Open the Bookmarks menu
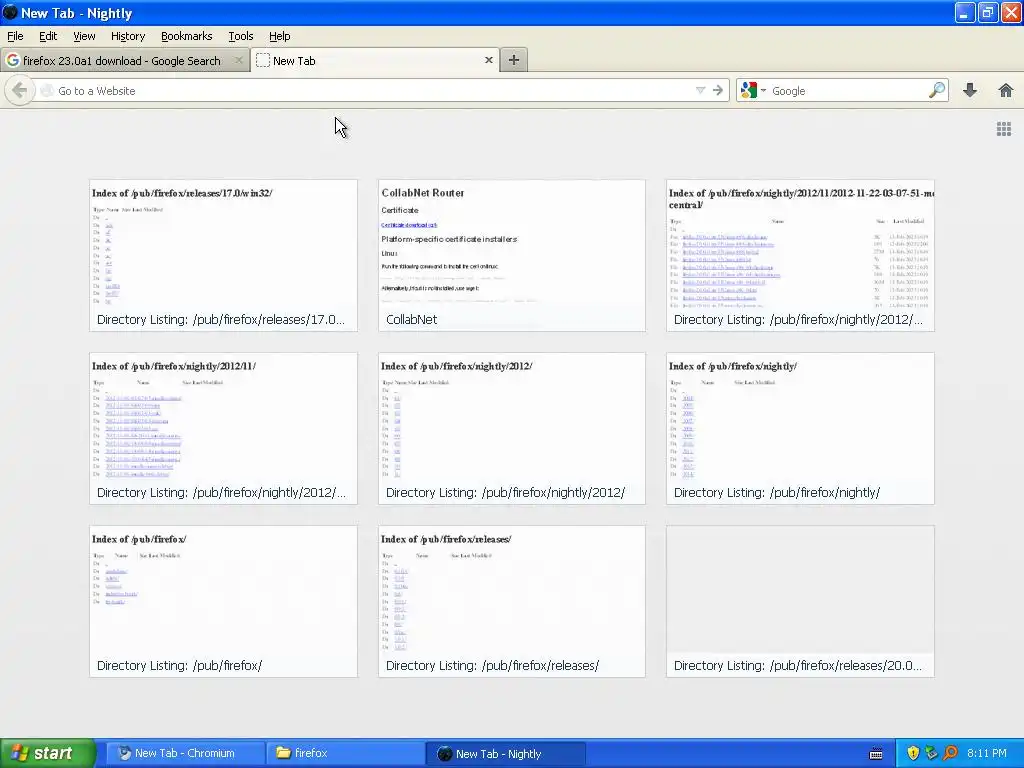Viewport: 1024px width, 768px height. pyautogui.click(x=187, y=36)
